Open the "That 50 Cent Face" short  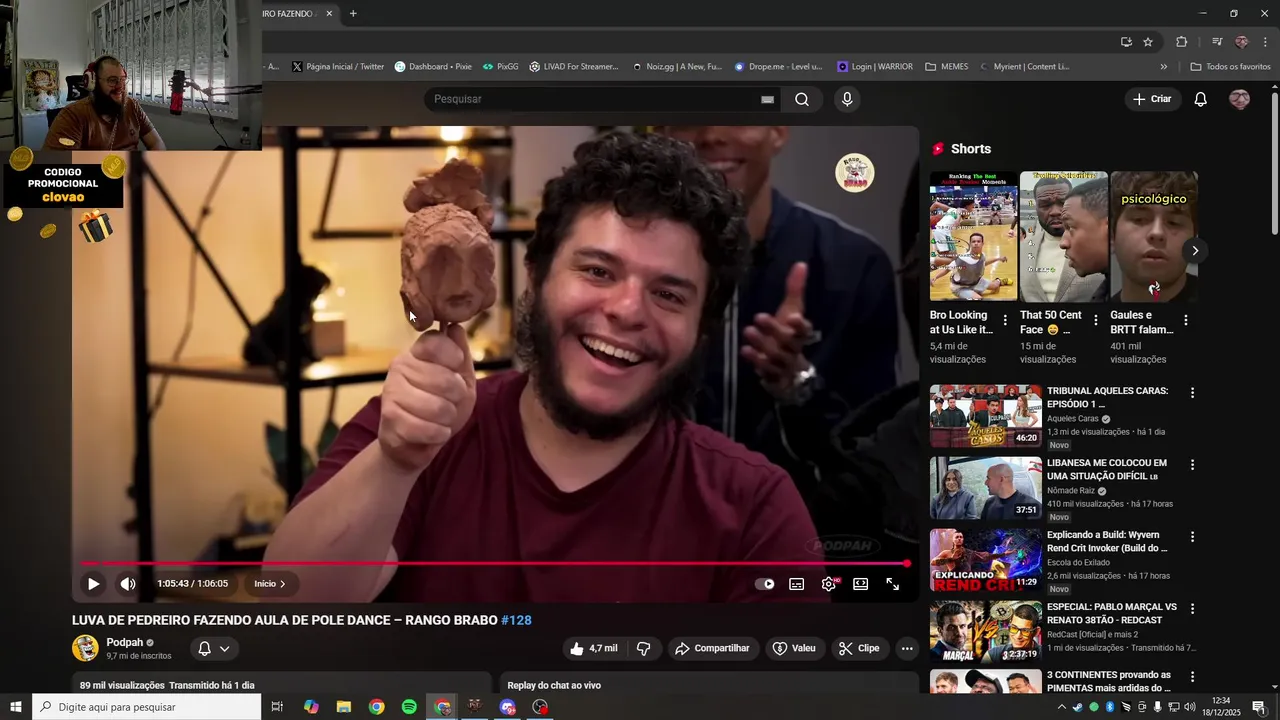[x=1063, y=236]
